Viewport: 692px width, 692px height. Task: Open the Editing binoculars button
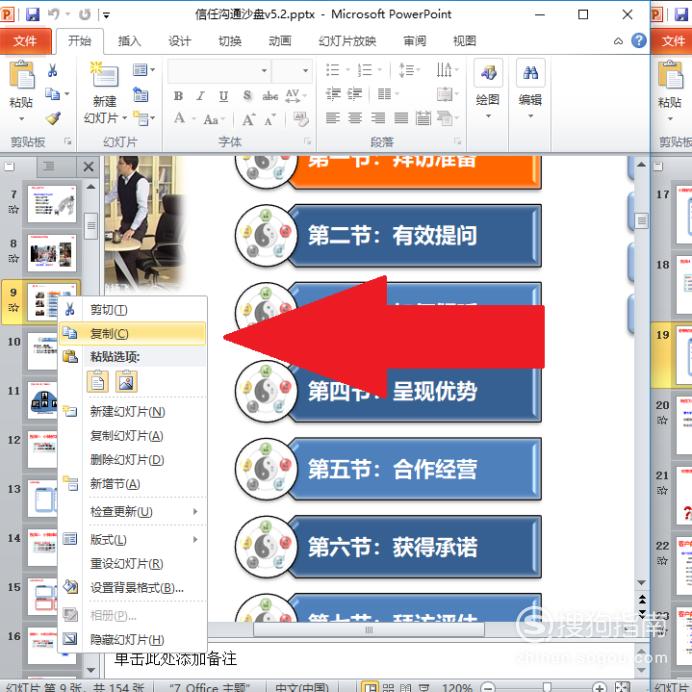pyautogui.click(x=530, y=88)
